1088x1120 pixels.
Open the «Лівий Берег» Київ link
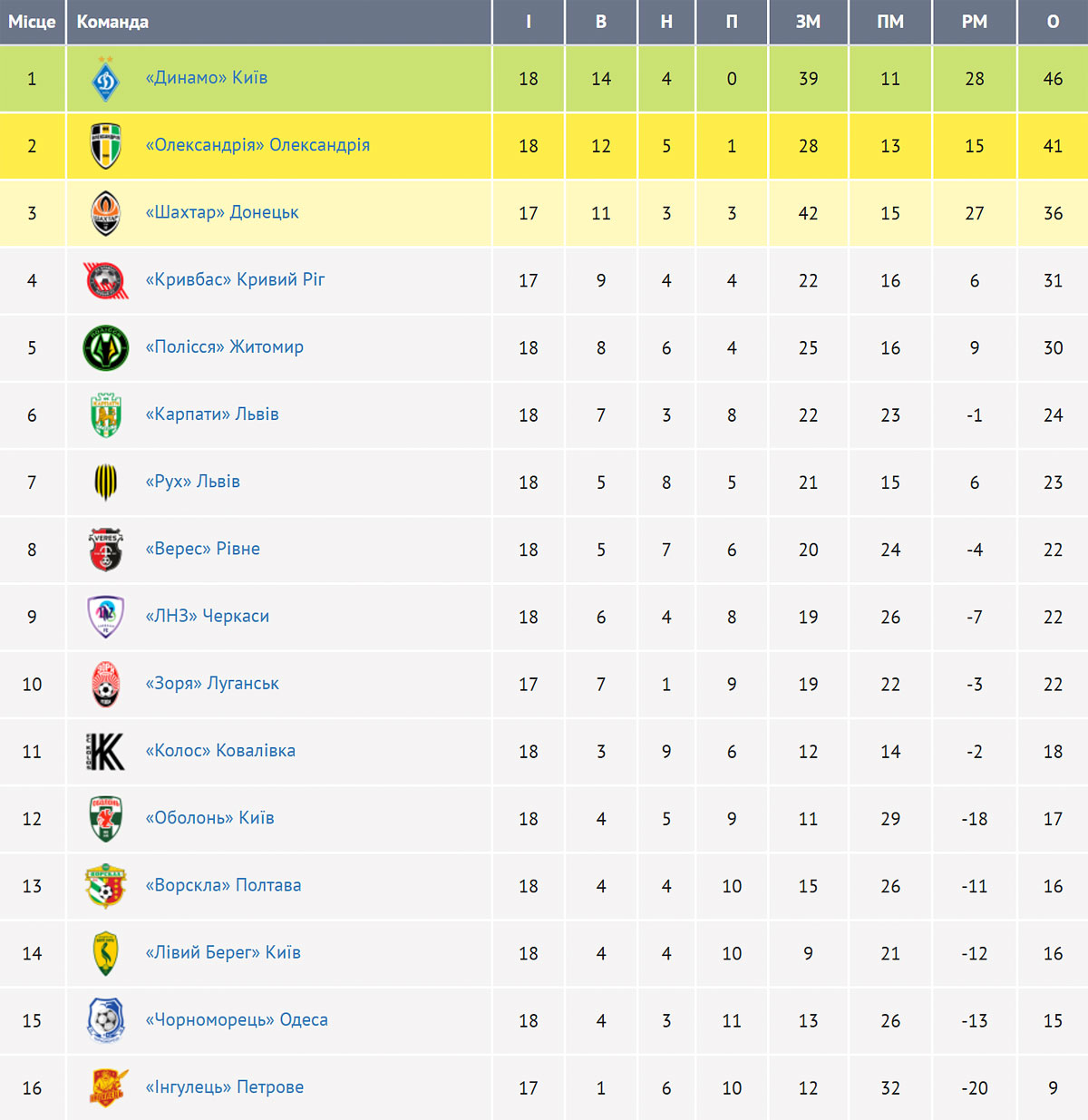(223, 952)
